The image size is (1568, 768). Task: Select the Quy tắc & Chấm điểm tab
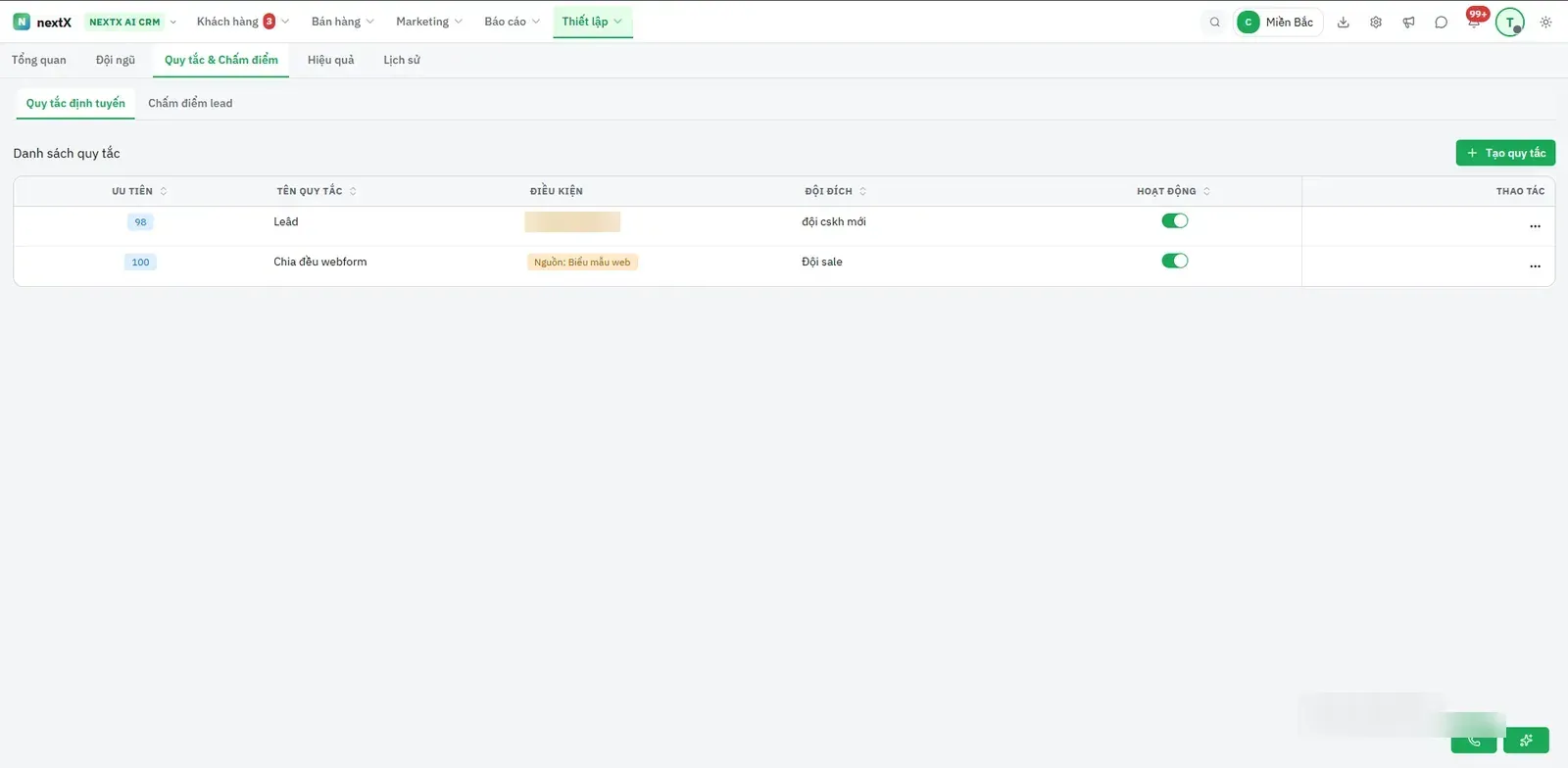(221, 60)
